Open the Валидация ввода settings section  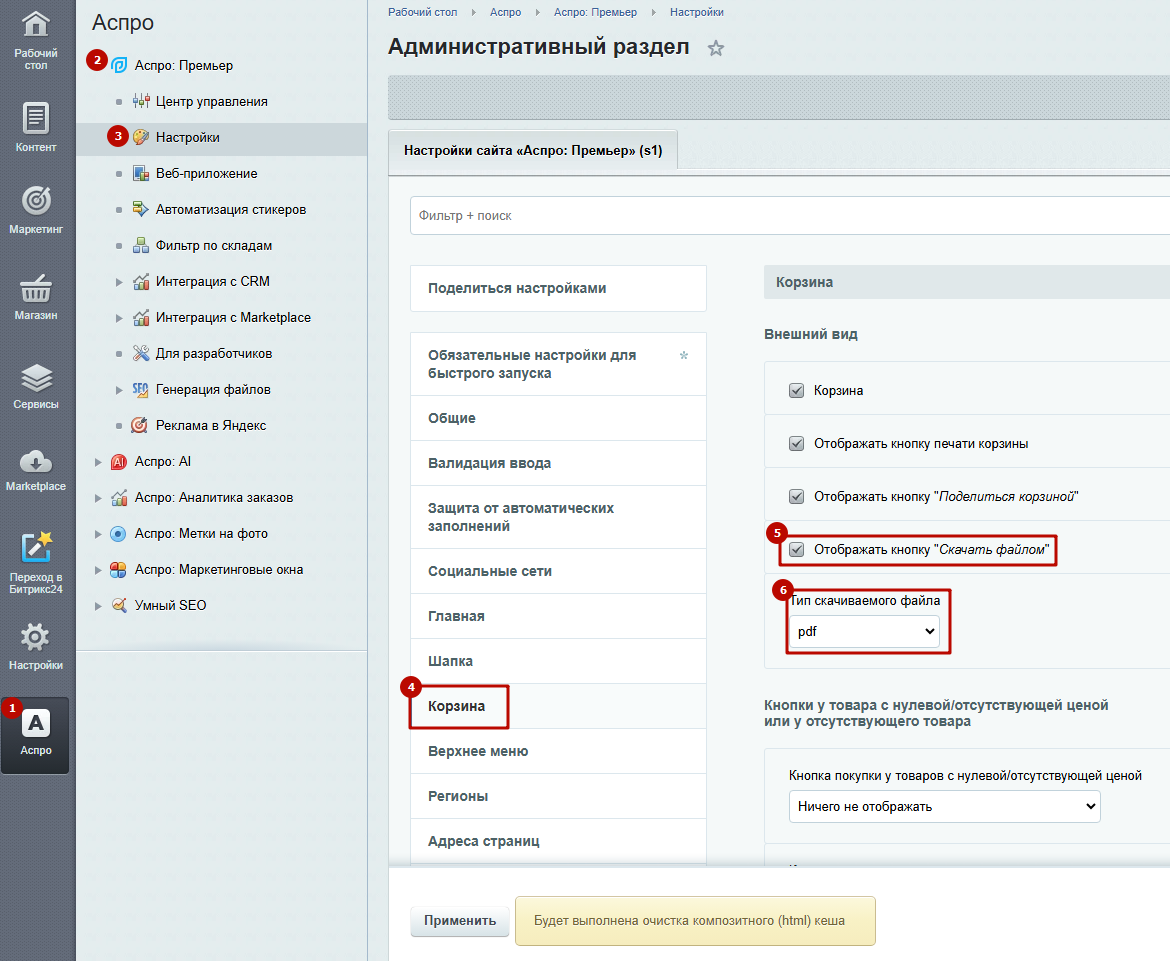558,463
